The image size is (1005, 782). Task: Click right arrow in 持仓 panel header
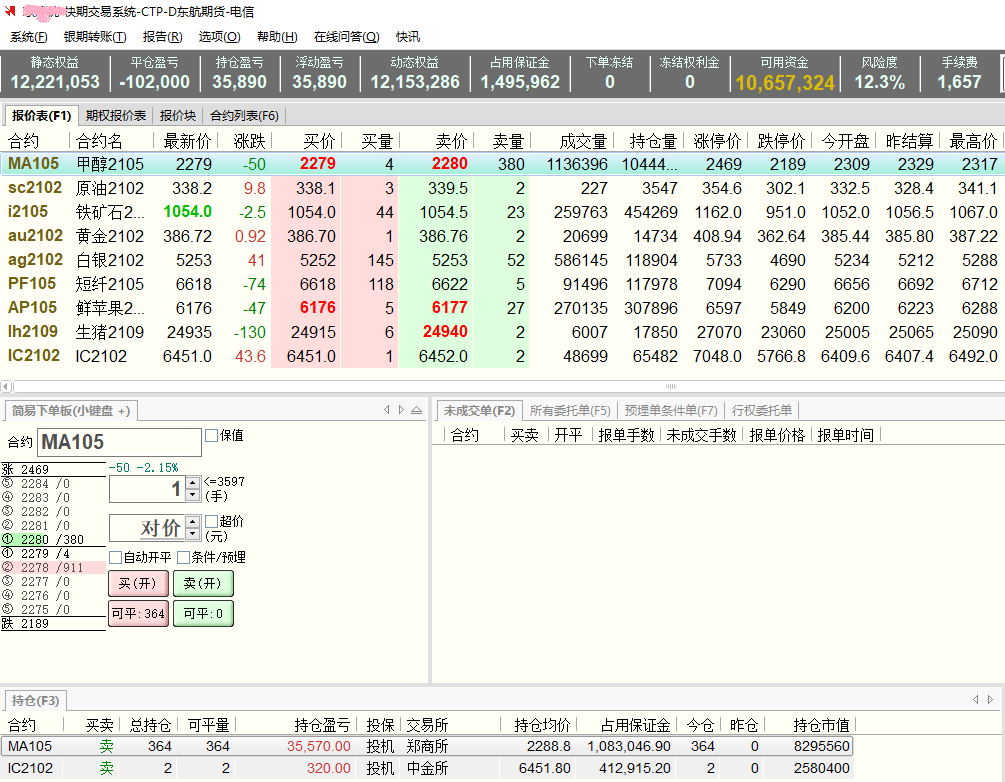[990, 700]
